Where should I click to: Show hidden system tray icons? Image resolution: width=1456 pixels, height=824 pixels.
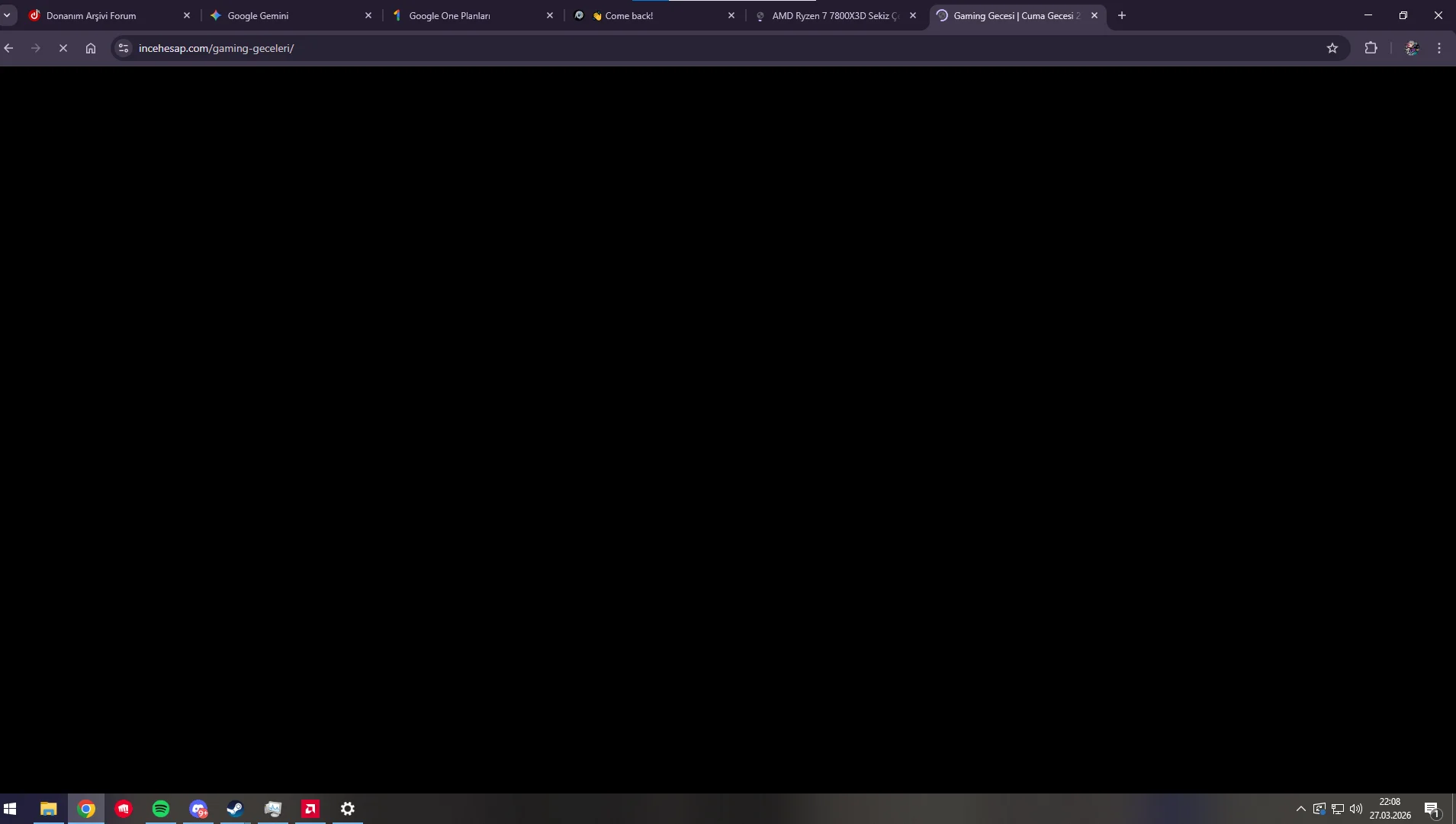1301,809
